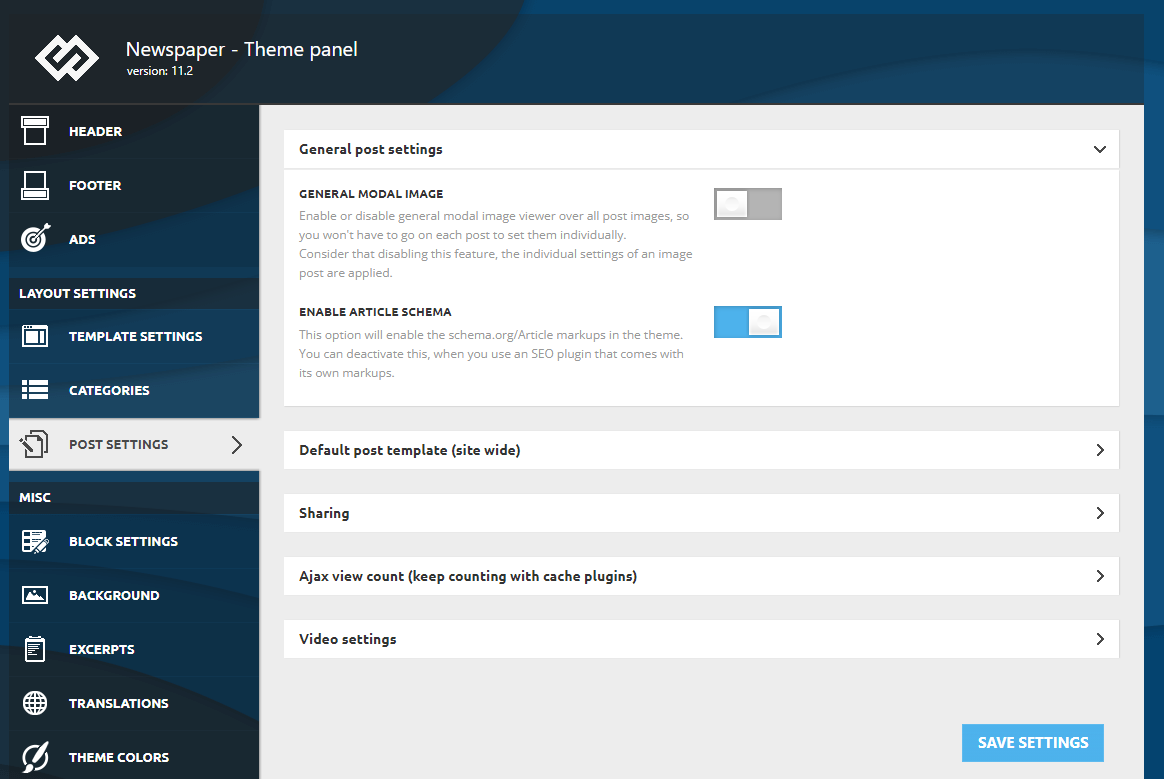Click the Video settings title
The height and width of the screenshot is (779, 1164).
(x=347, y=639)
